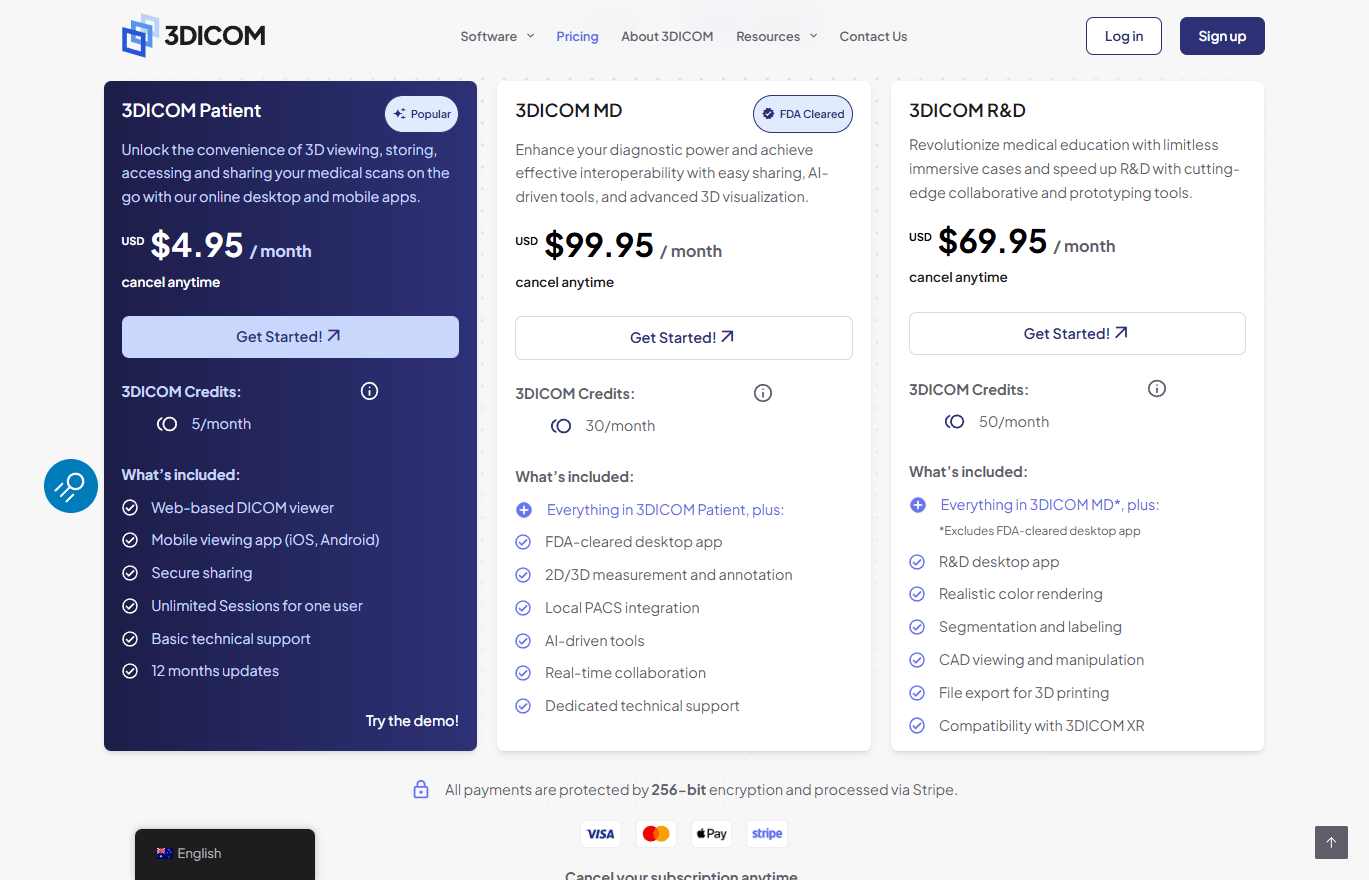
Task: Click the 3DICOM R&D plan title
Action: [967, 110]
